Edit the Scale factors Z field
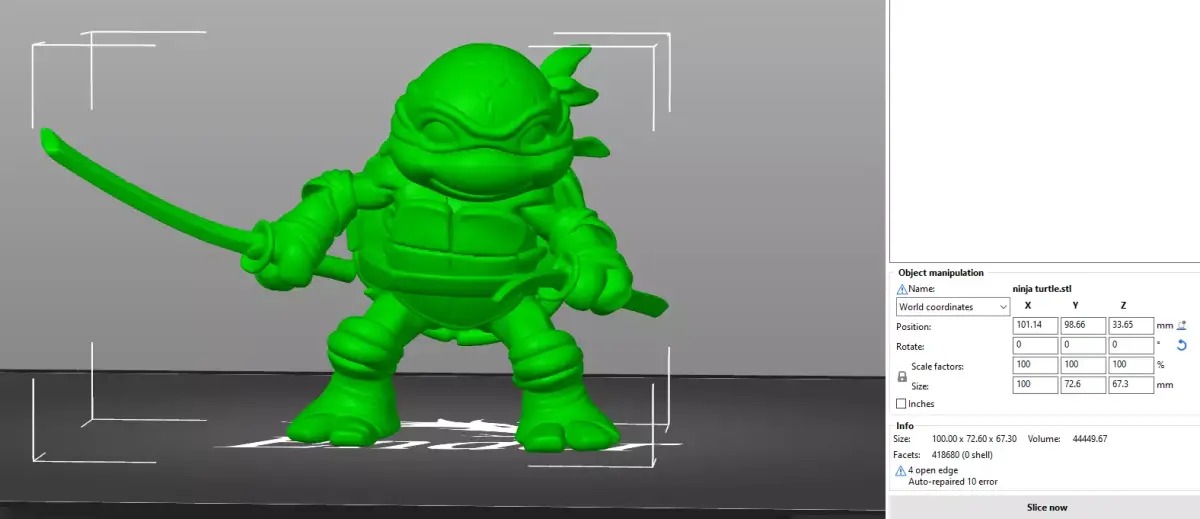 [x=1131, y=365]
